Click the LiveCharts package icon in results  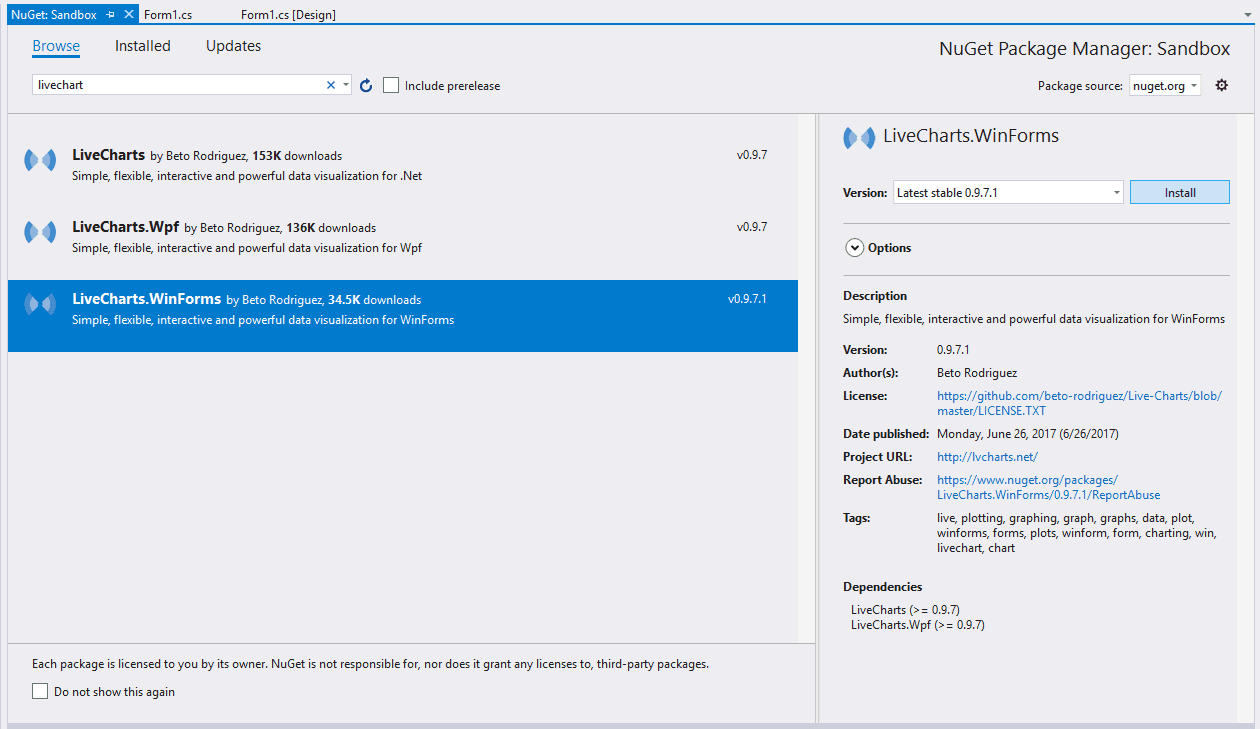pos(40,160)
